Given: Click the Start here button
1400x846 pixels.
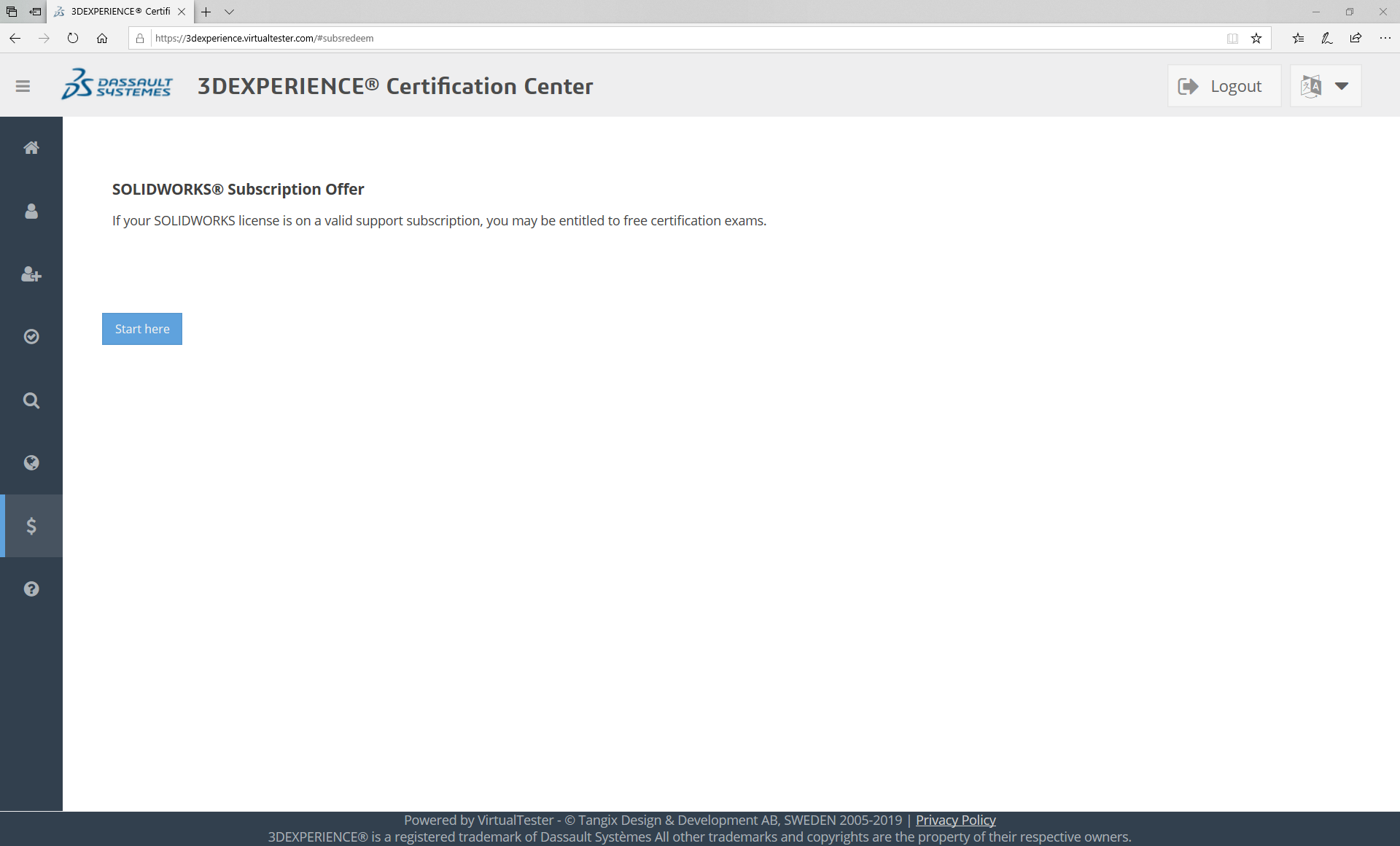Looking at the screenshot, I should 141,329.
